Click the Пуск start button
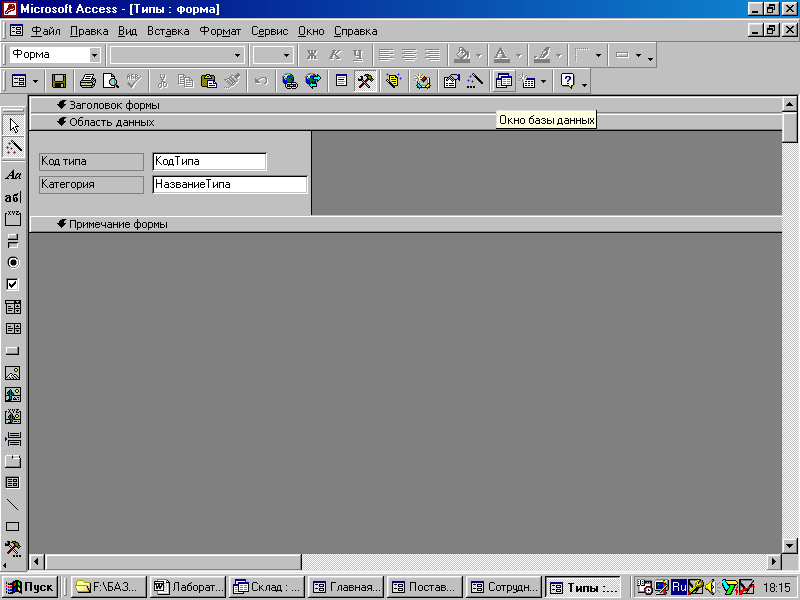Viewport: 800px width, 600px height. click(x=30, y=587)
